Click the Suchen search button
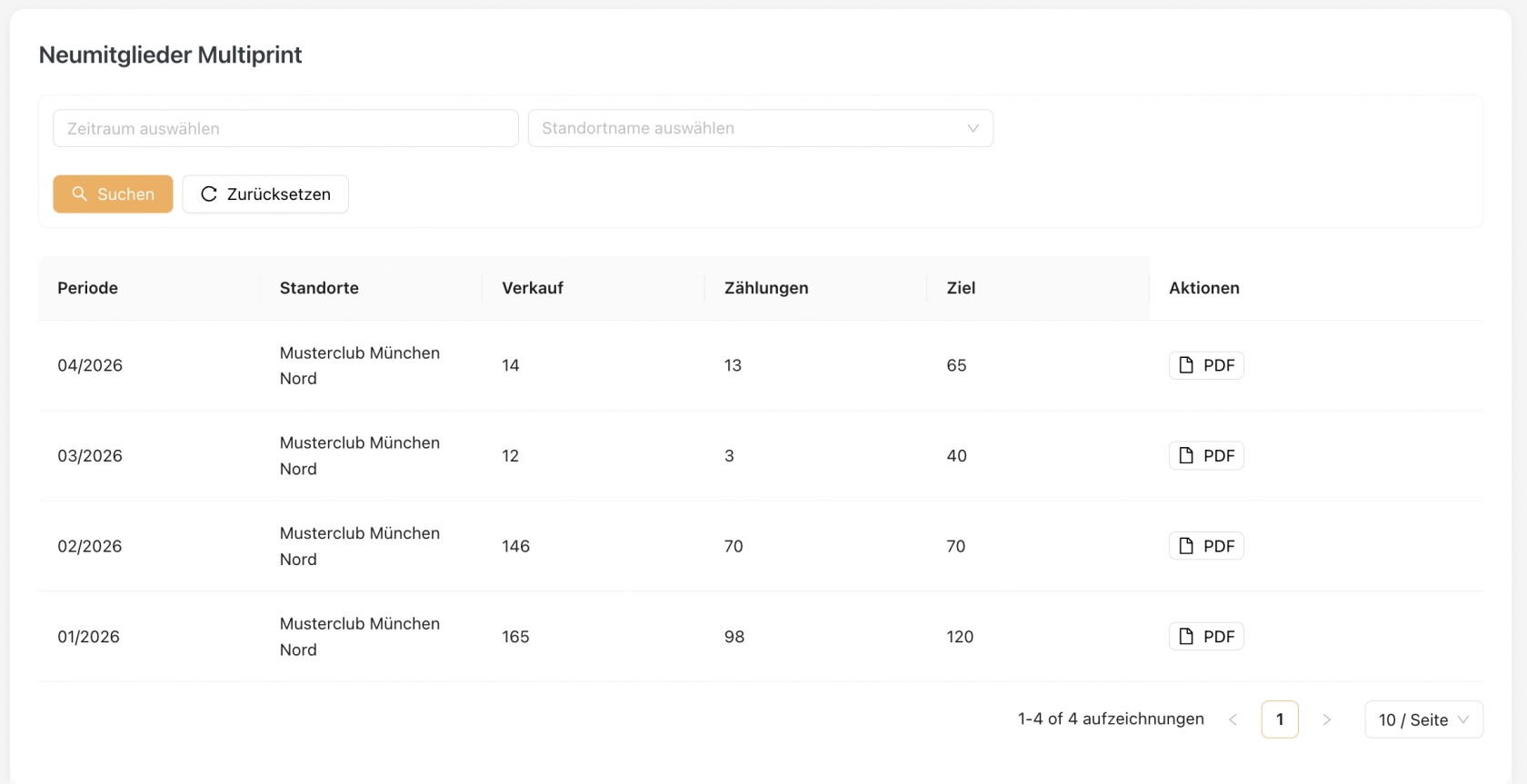Image resolution: width=1527 pixels, height=784 pixels. (x=113, y=194)
